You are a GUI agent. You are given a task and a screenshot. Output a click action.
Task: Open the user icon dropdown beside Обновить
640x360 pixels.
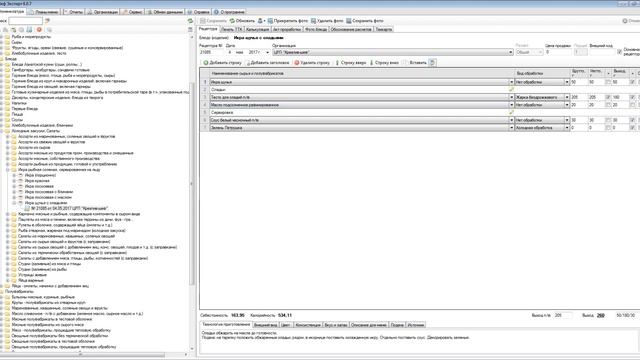[262, 21]
